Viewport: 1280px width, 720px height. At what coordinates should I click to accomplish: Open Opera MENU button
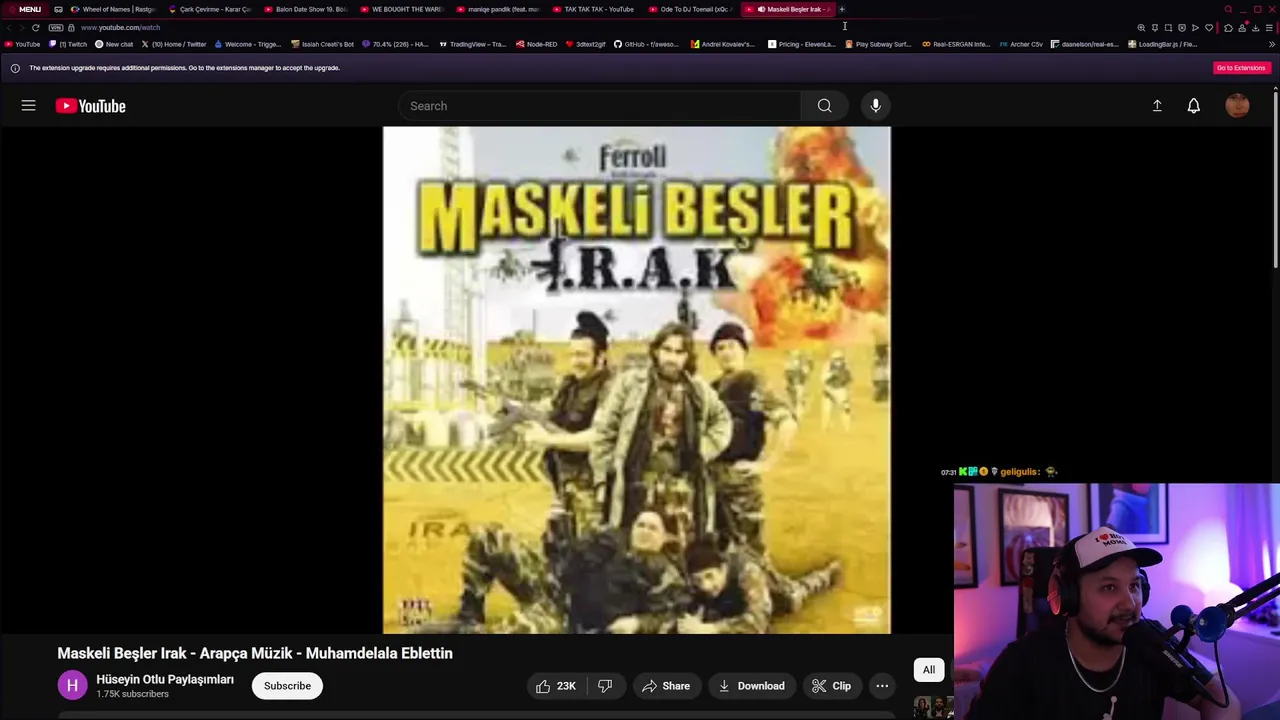click(24, 9)
